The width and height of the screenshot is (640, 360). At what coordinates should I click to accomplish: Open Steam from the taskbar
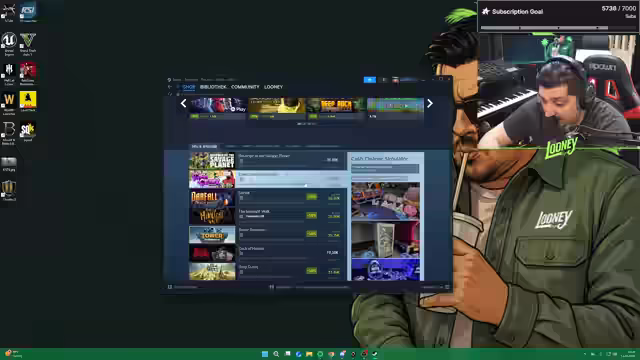375,354
